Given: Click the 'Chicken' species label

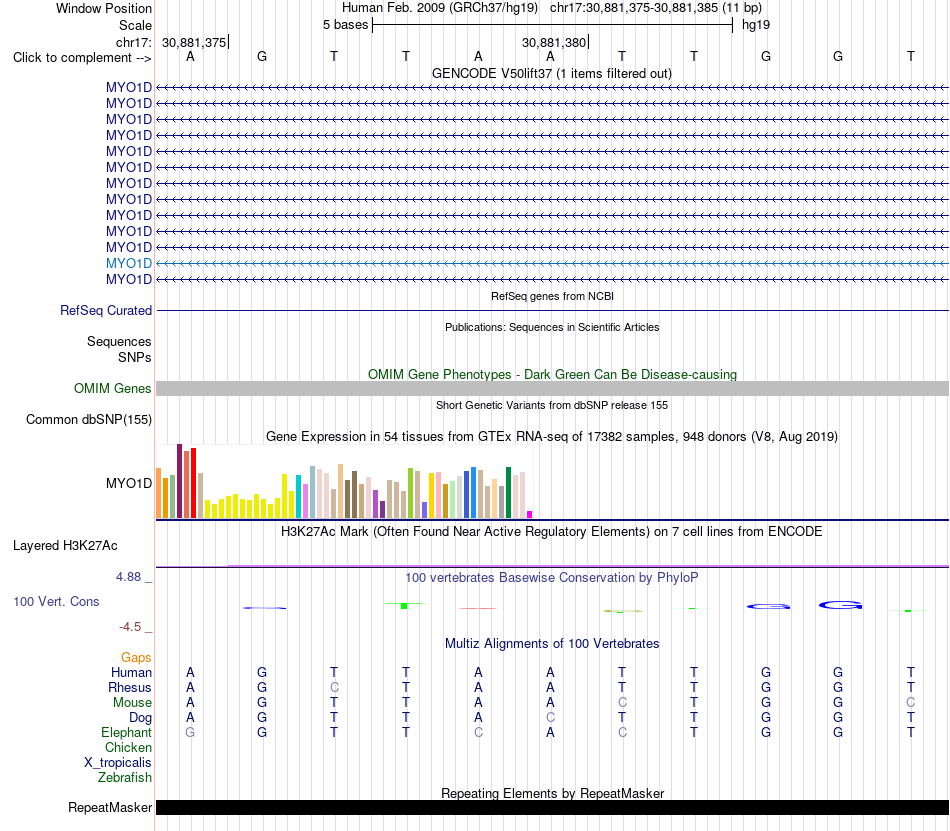Looking at the screenshot, I should [x=128, y=747].
